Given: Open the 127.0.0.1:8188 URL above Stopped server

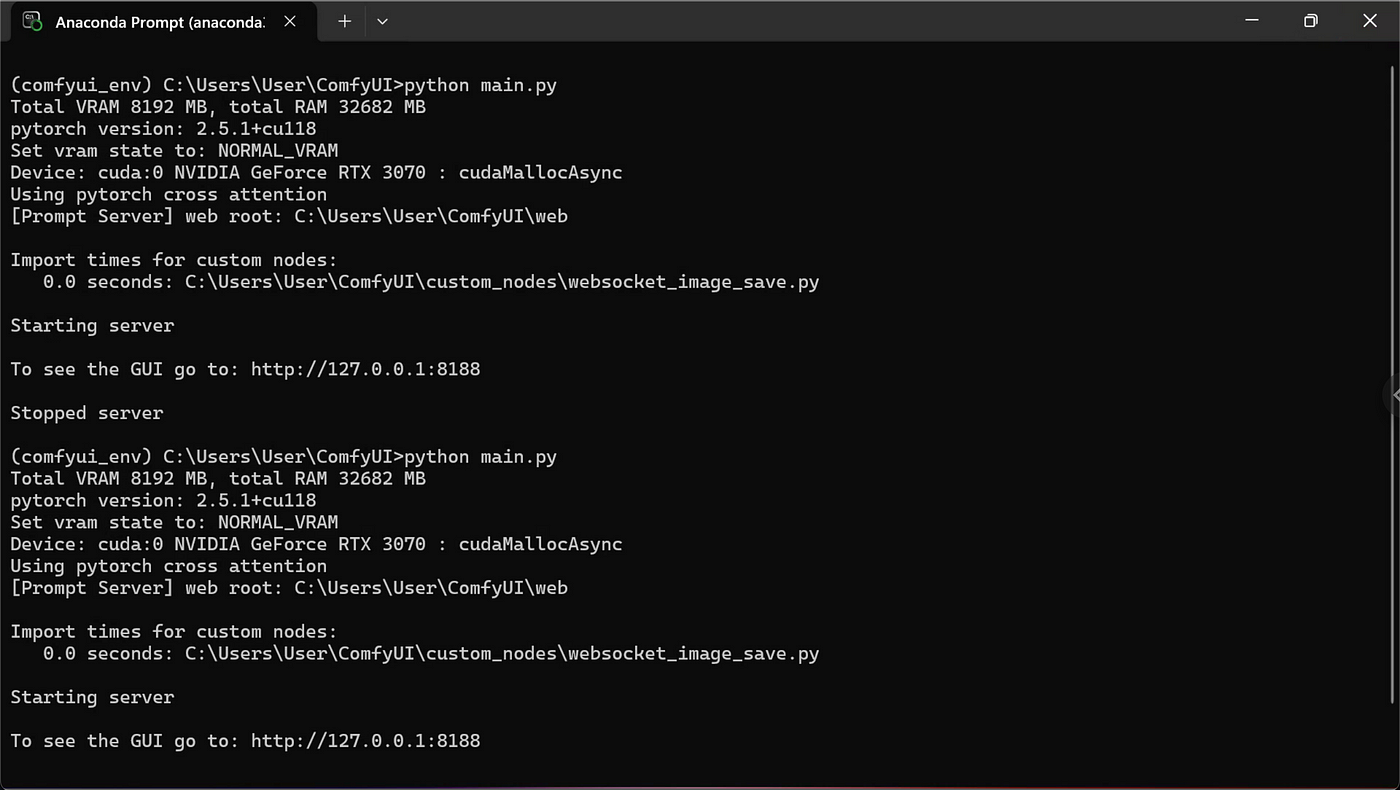Looking at the screenshot, I should (365, 369).
